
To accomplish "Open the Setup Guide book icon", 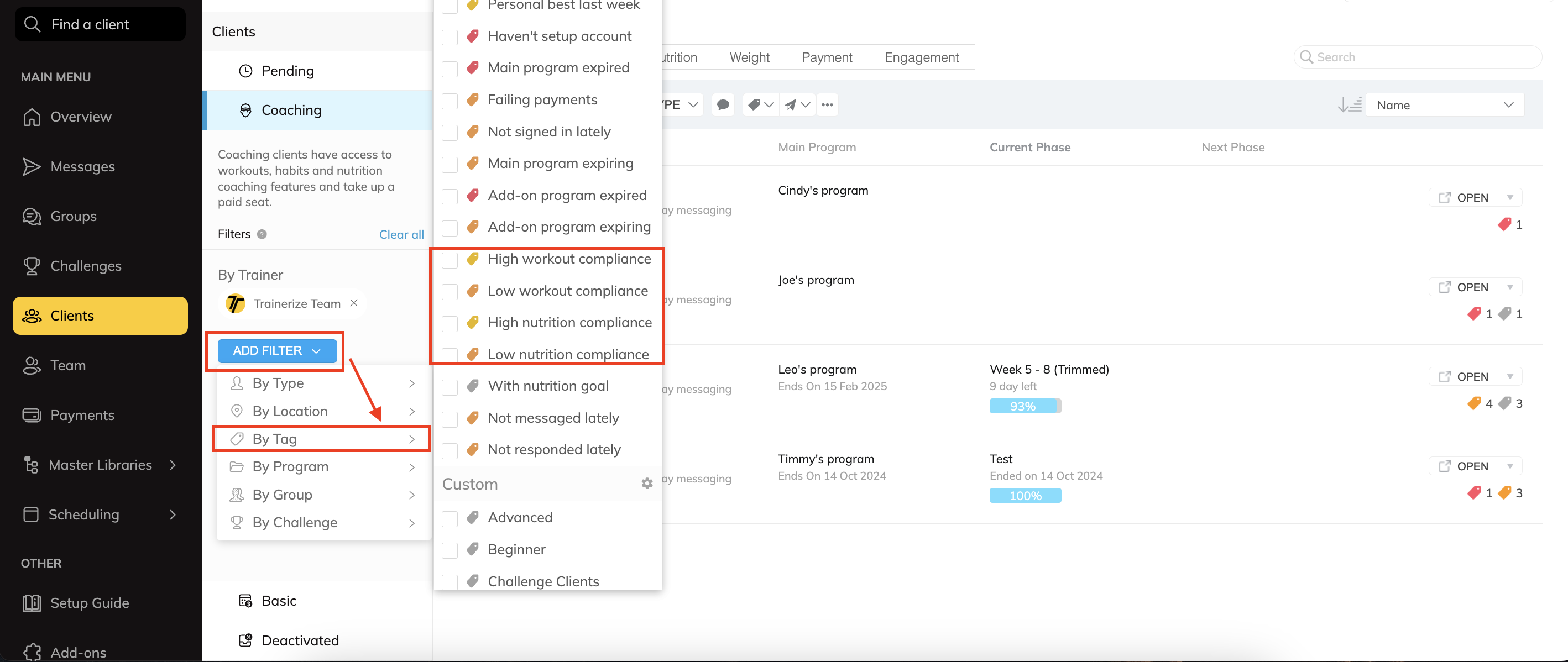I will (x=32, y=603).
